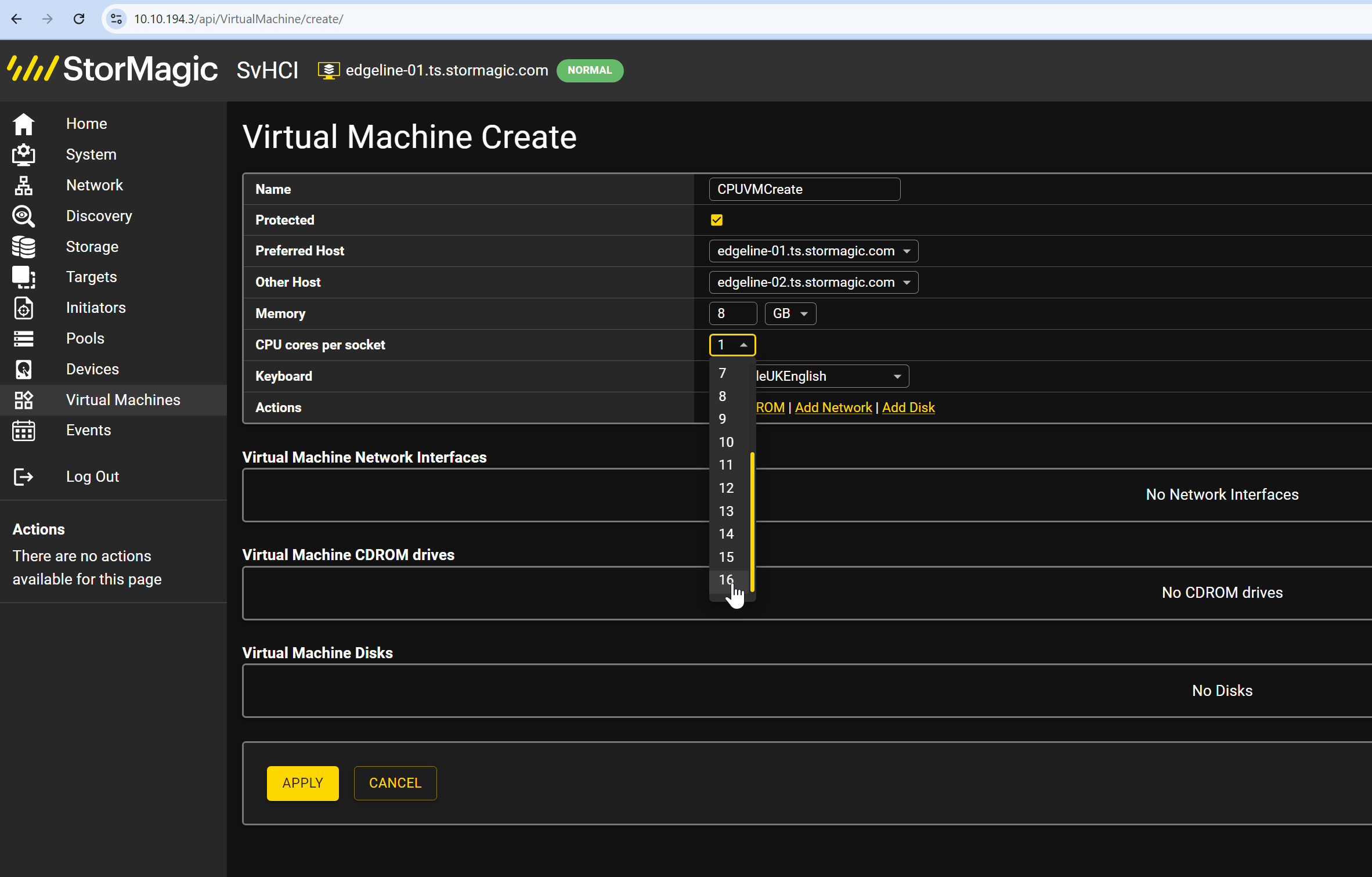Uncheck the Protected checkbox

click(x=717, y=220)
